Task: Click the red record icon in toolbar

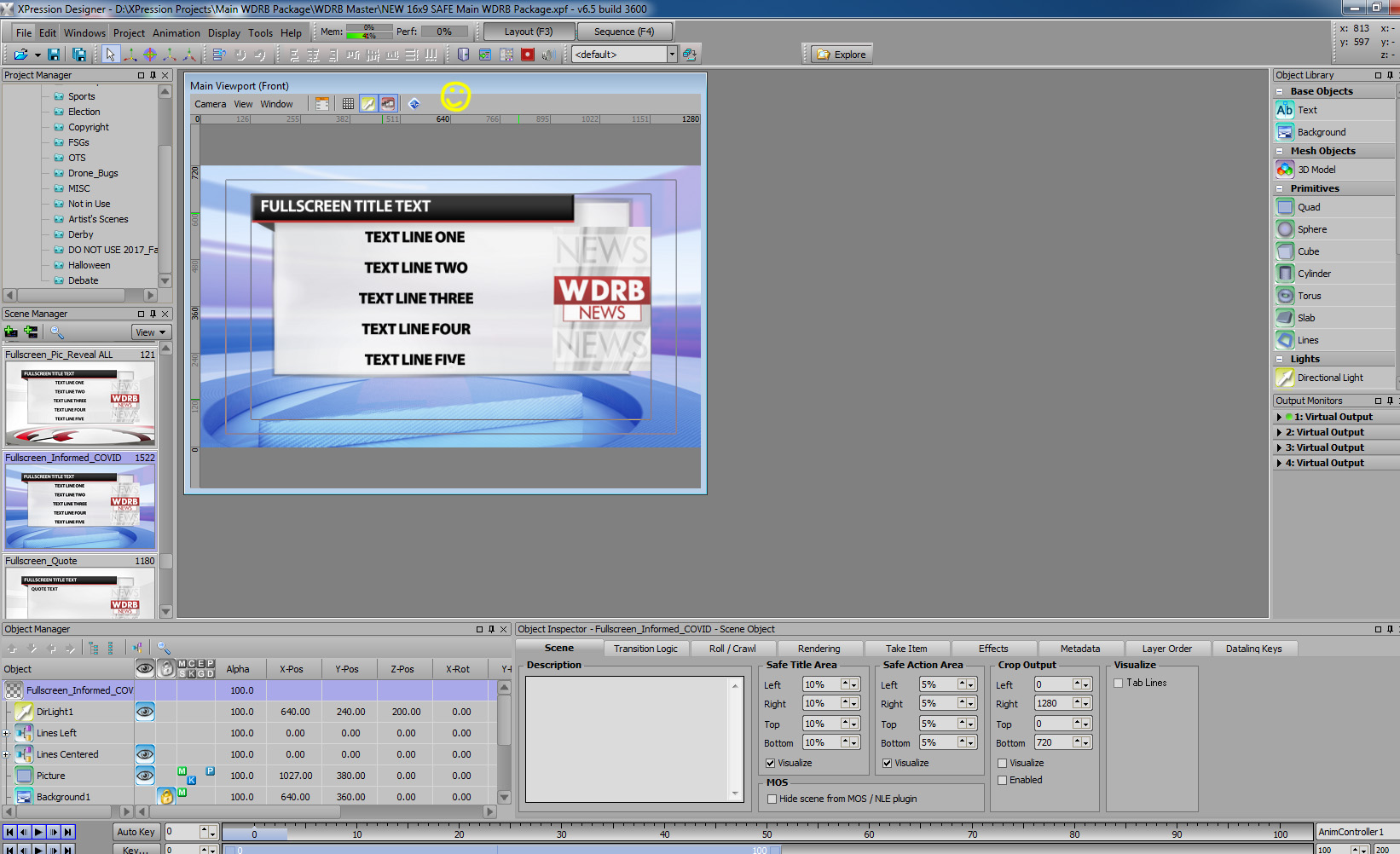Action: pyautogui.click(x=528, y=55)
